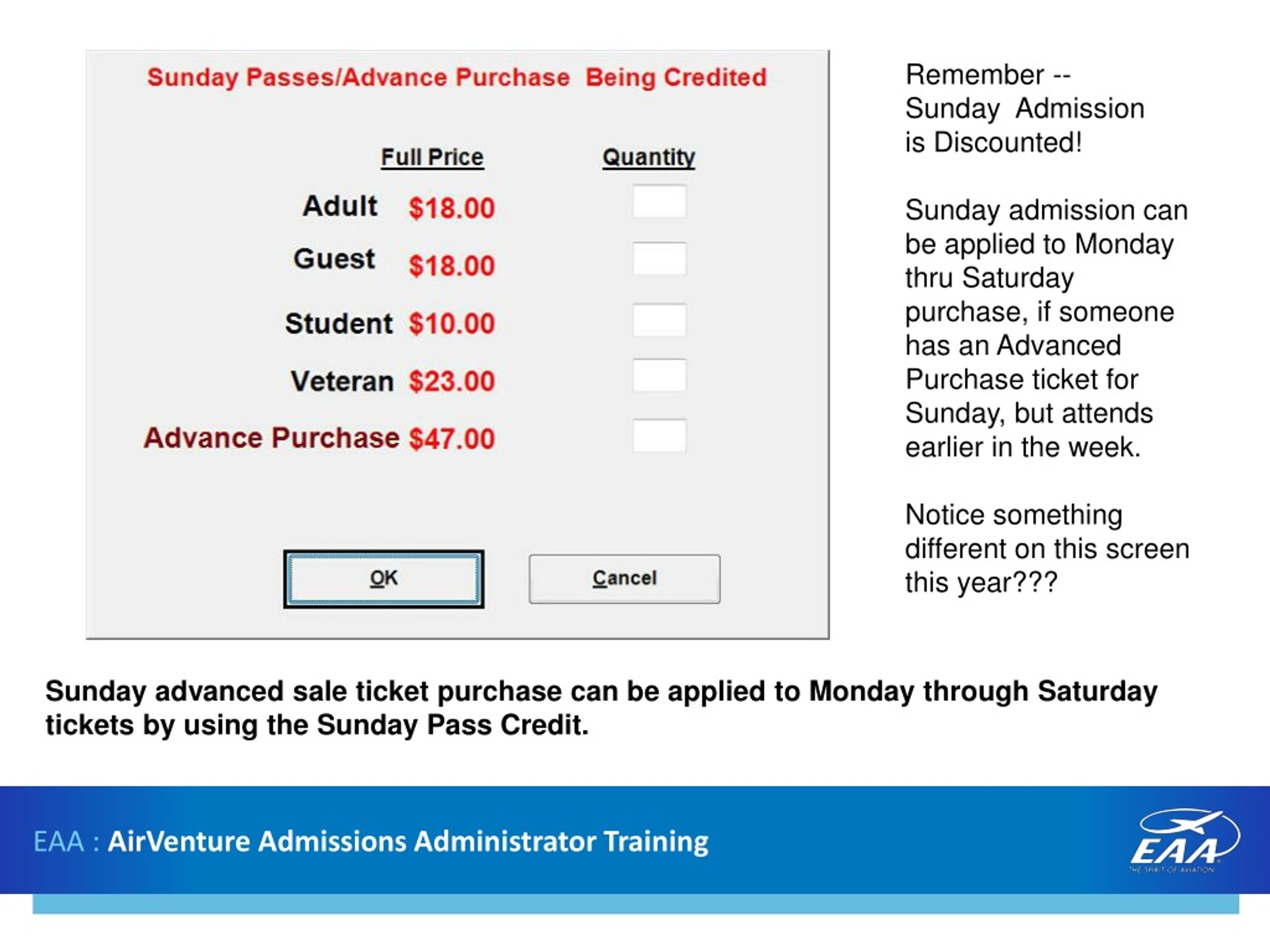Click the Cancel button
The height and width of the screenshot is (952, 1270).
click(624, 579)
